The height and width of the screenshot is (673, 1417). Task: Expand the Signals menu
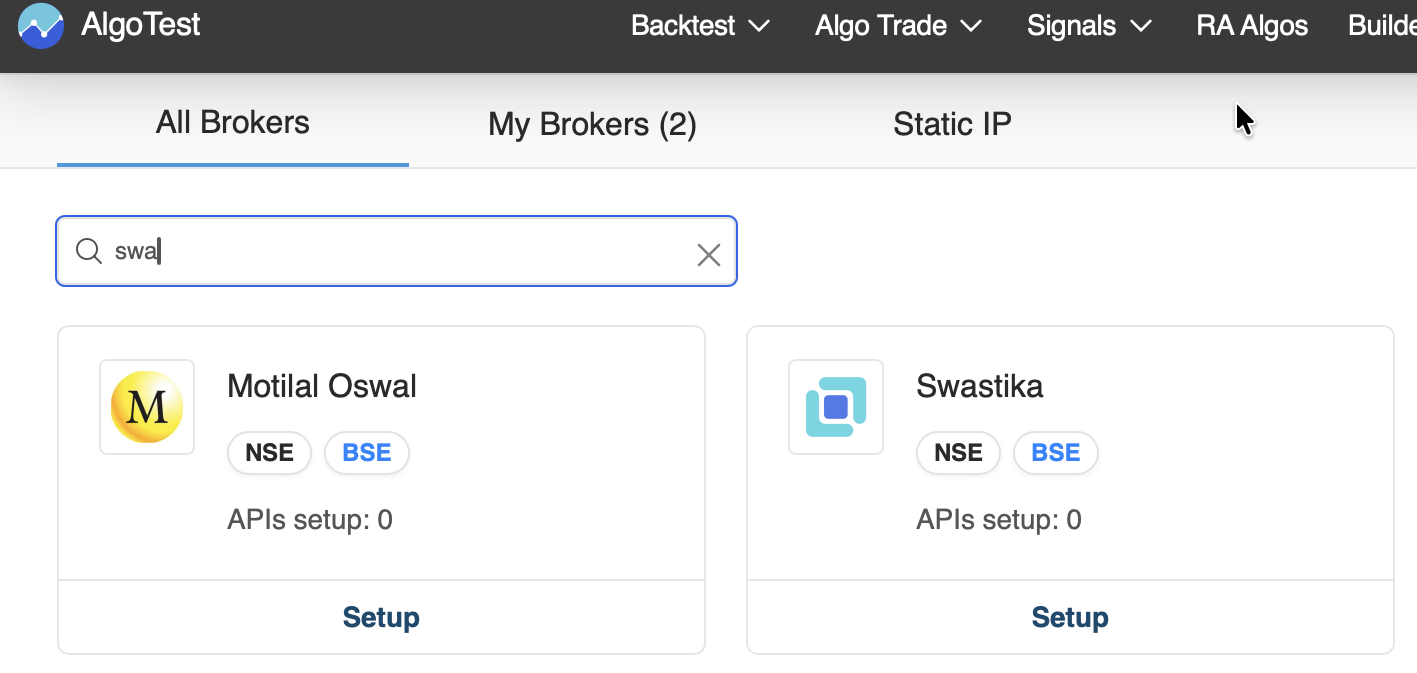click(x=1089, y=26)
